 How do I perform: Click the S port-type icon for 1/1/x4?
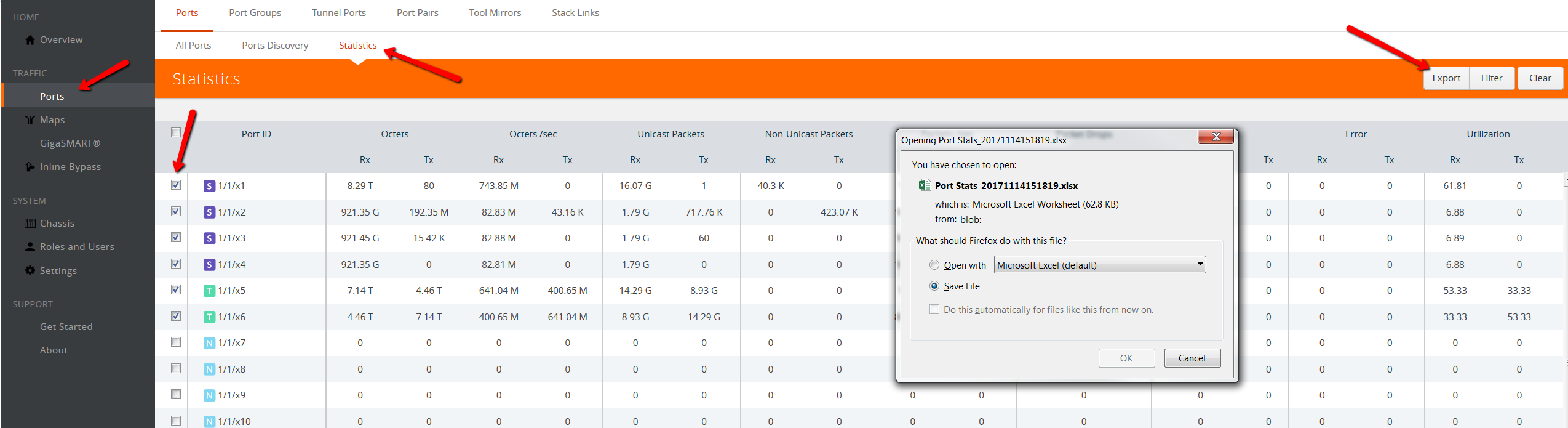209,265
